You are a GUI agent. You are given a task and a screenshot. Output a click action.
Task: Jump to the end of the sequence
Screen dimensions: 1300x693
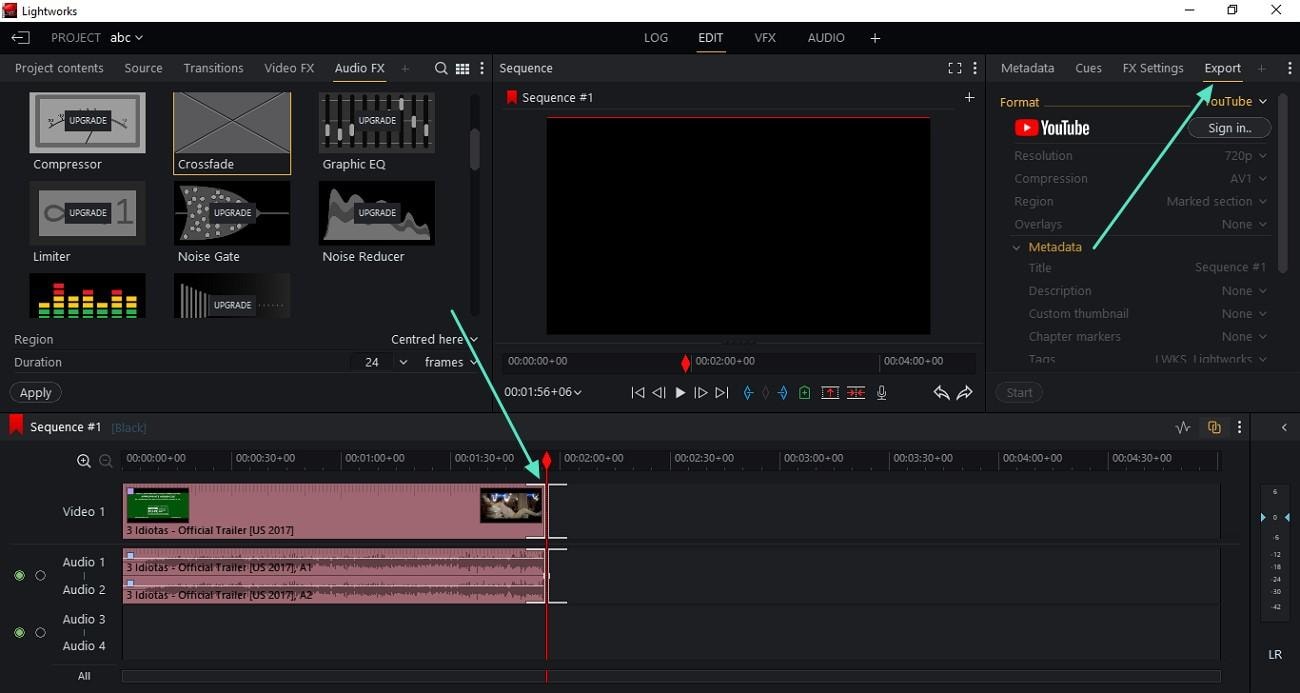[x=722, y=393]
